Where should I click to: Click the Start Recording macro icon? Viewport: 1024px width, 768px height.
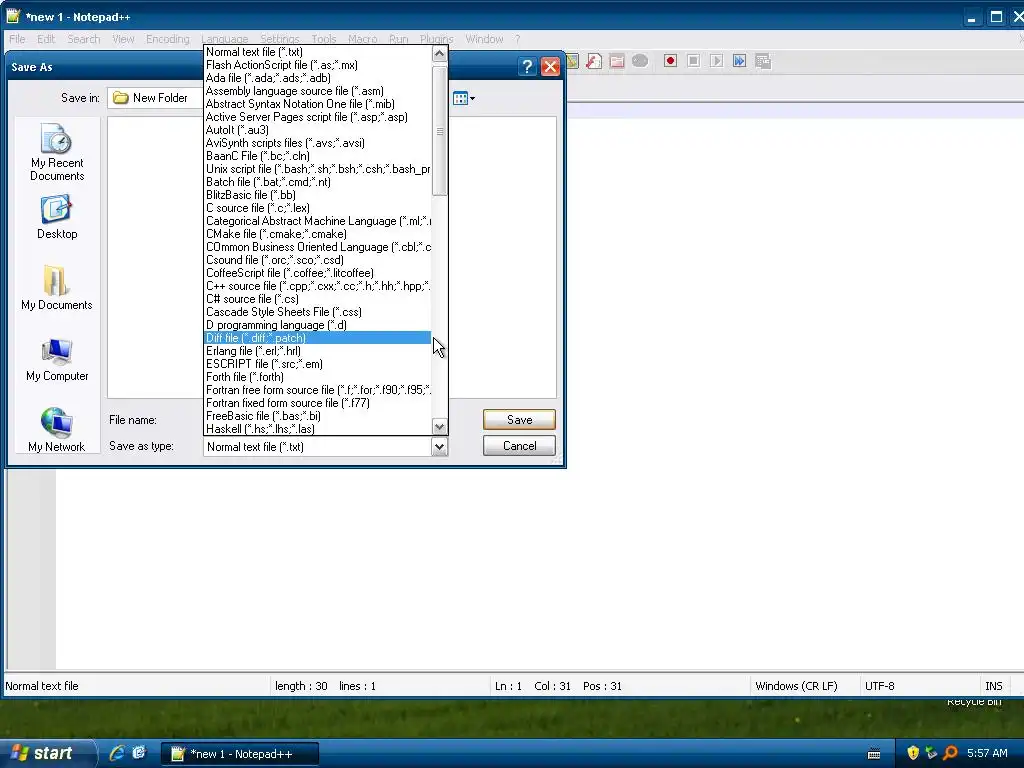coord(670,61)
